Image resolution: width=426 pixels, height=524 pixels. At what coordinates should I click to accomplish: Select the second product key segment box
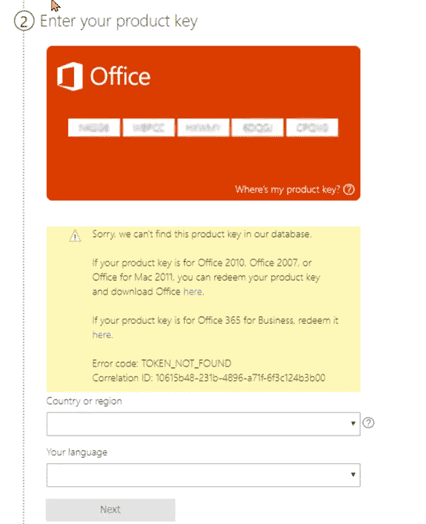click(149, 128)
